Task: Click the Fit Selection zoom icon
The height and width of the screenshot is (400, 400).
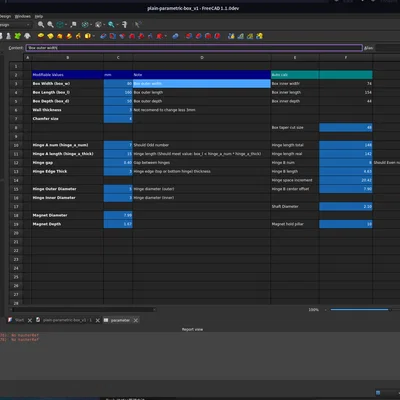Action: pyautogui.click(x=50, y=24)
